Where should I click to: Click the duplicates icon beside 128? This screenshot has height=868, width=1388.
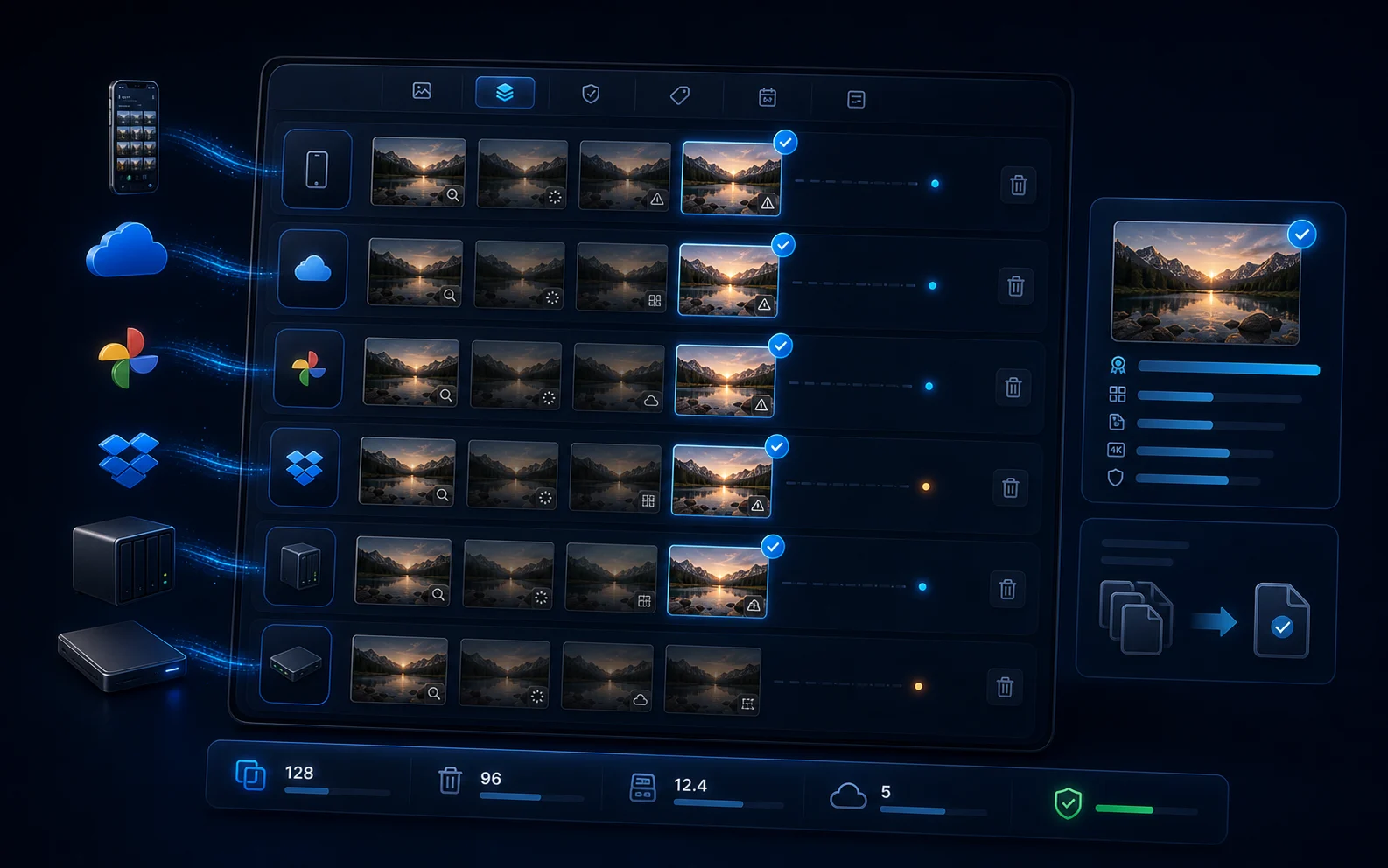[250, 774]
